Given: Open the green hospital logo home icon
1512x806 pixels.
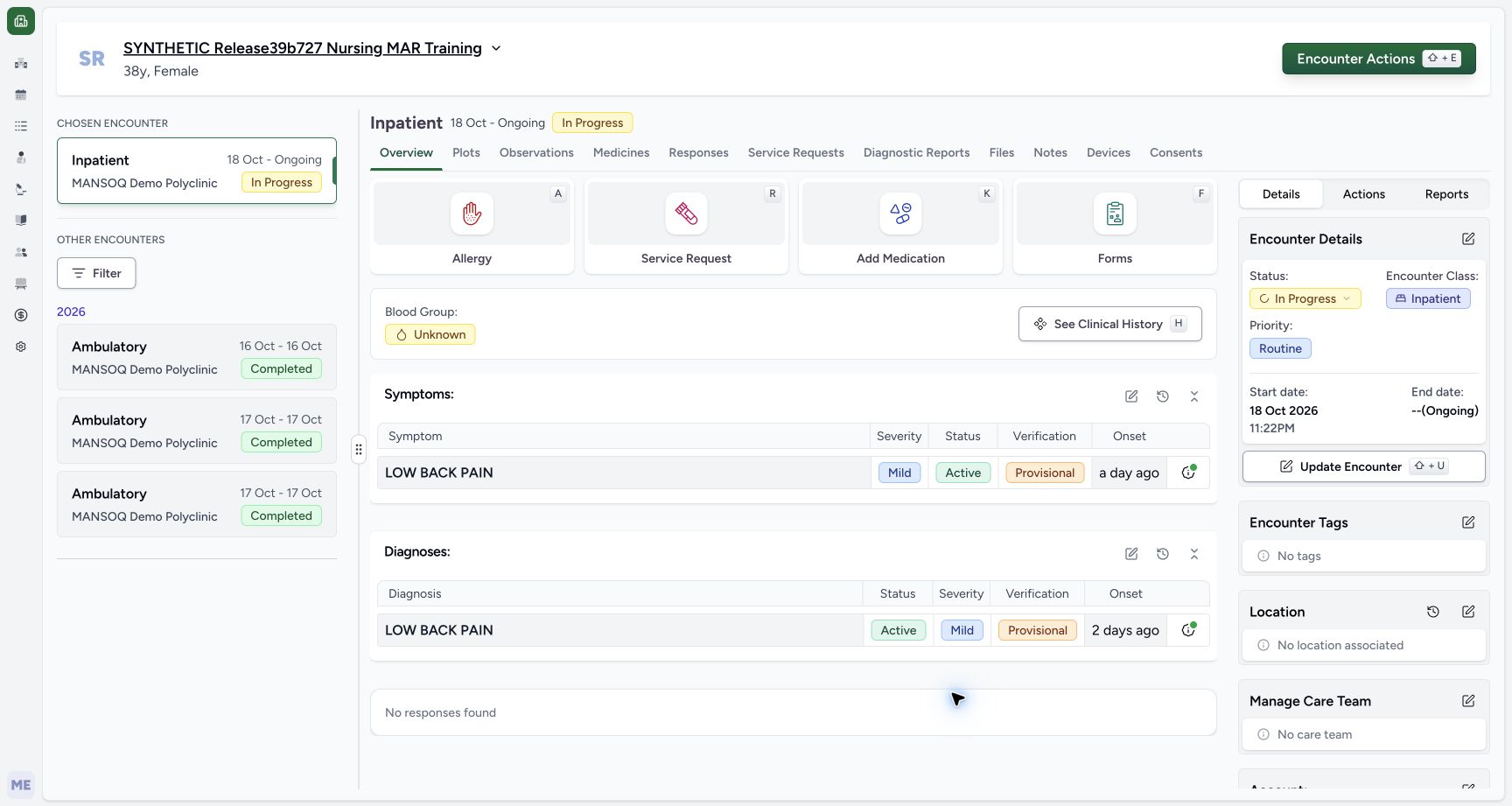Looking at the screenshot, I should pos(21,21).
